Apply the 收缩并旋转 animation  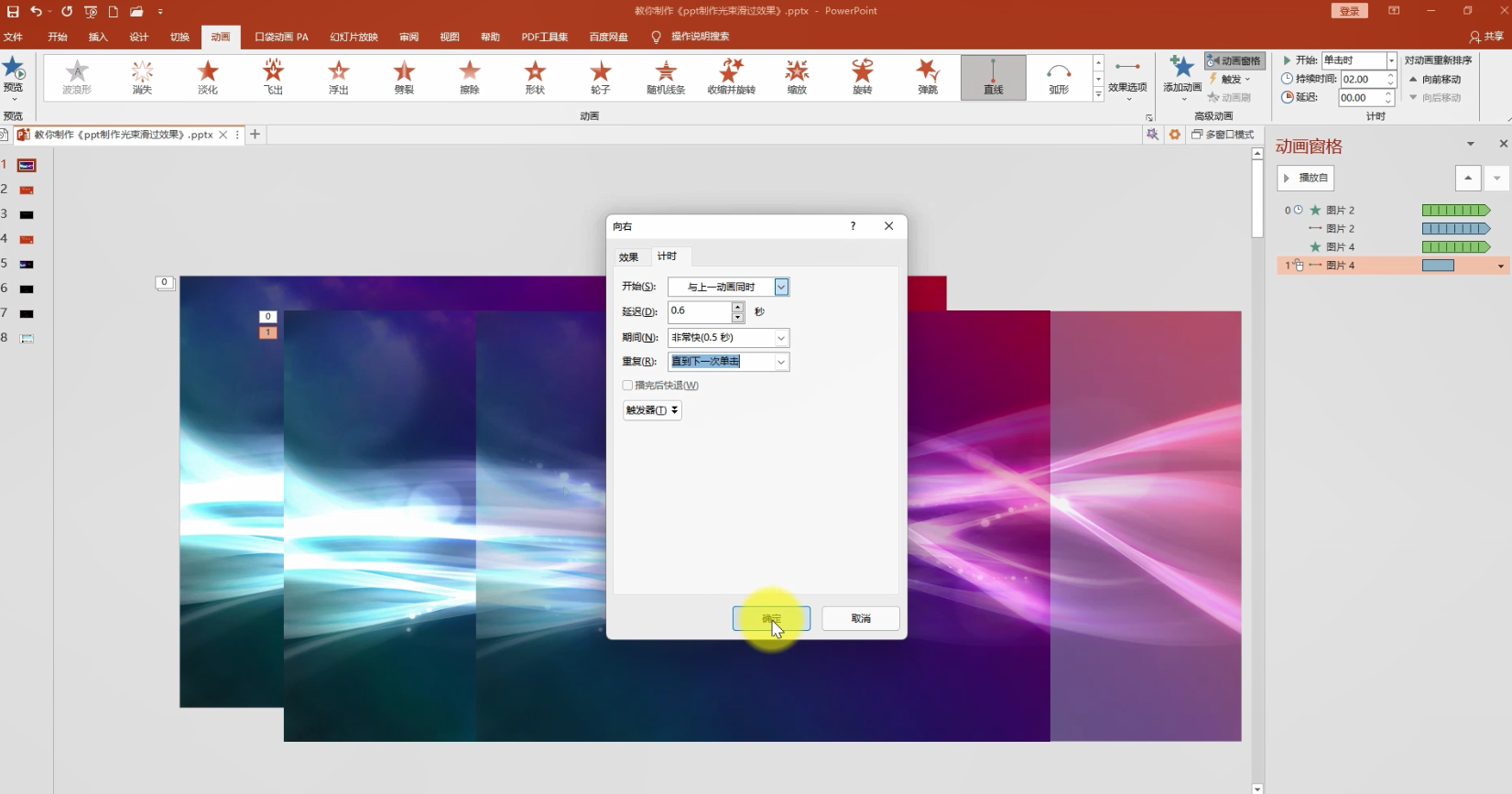(731, 78)
